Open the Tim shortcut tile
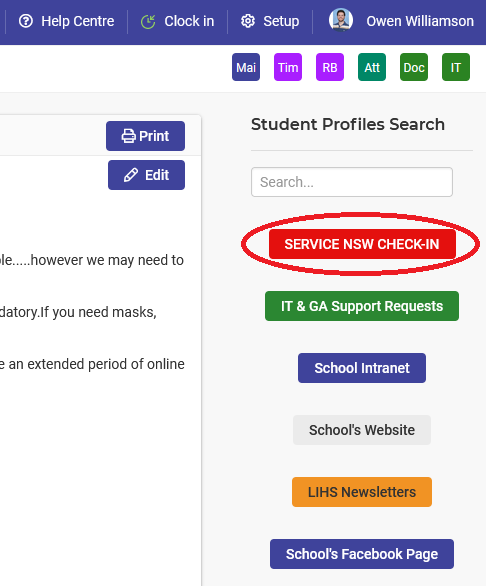The width and height of the screenshot is (488, 588). click(x=288, y=68)
